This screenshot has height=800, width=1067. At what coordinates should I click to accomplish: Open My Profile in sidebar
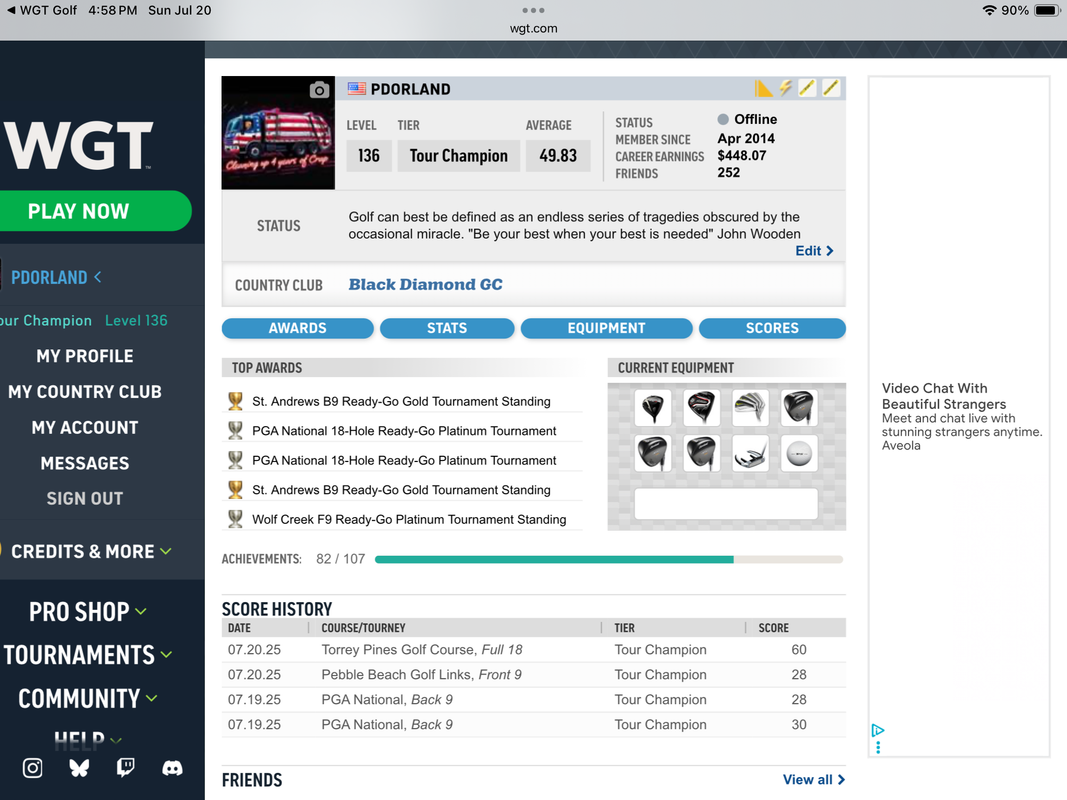coord(85,356)
